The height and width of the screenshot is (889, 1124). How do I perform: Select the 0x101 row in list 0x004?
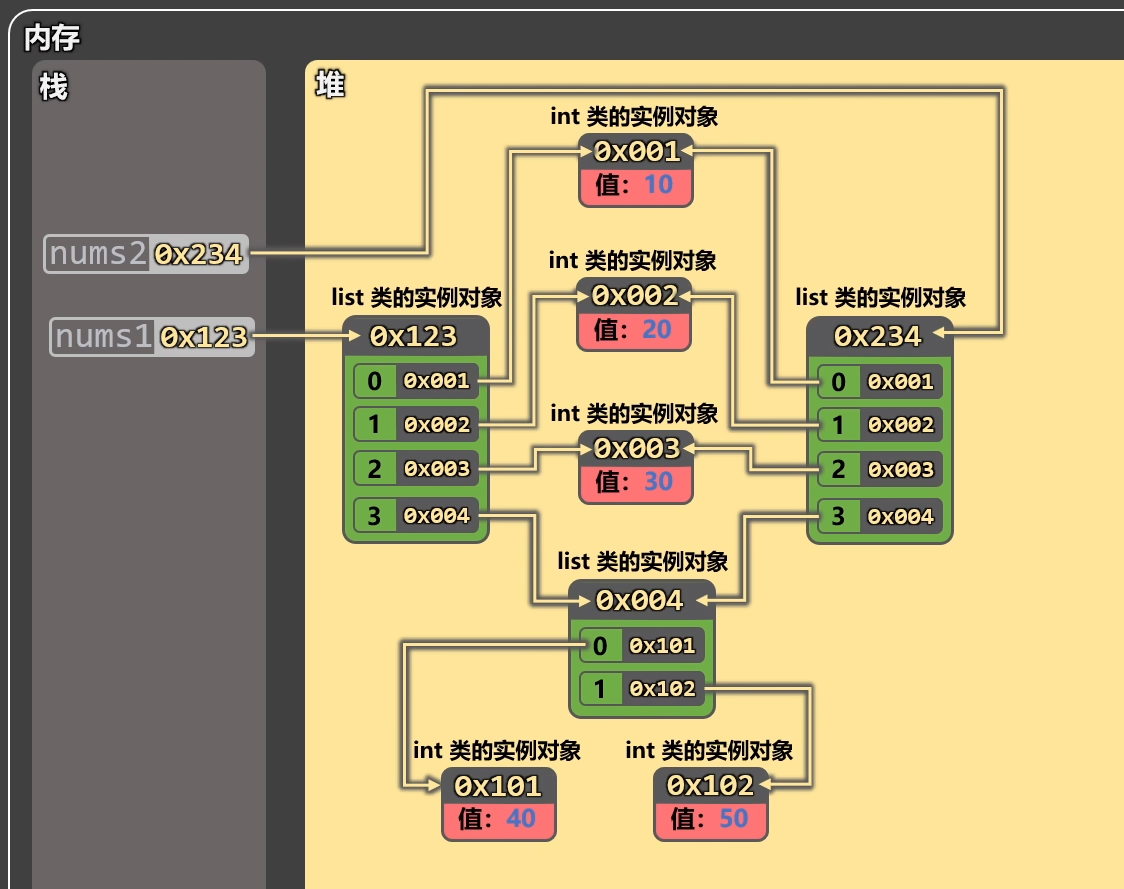[642, 645]
